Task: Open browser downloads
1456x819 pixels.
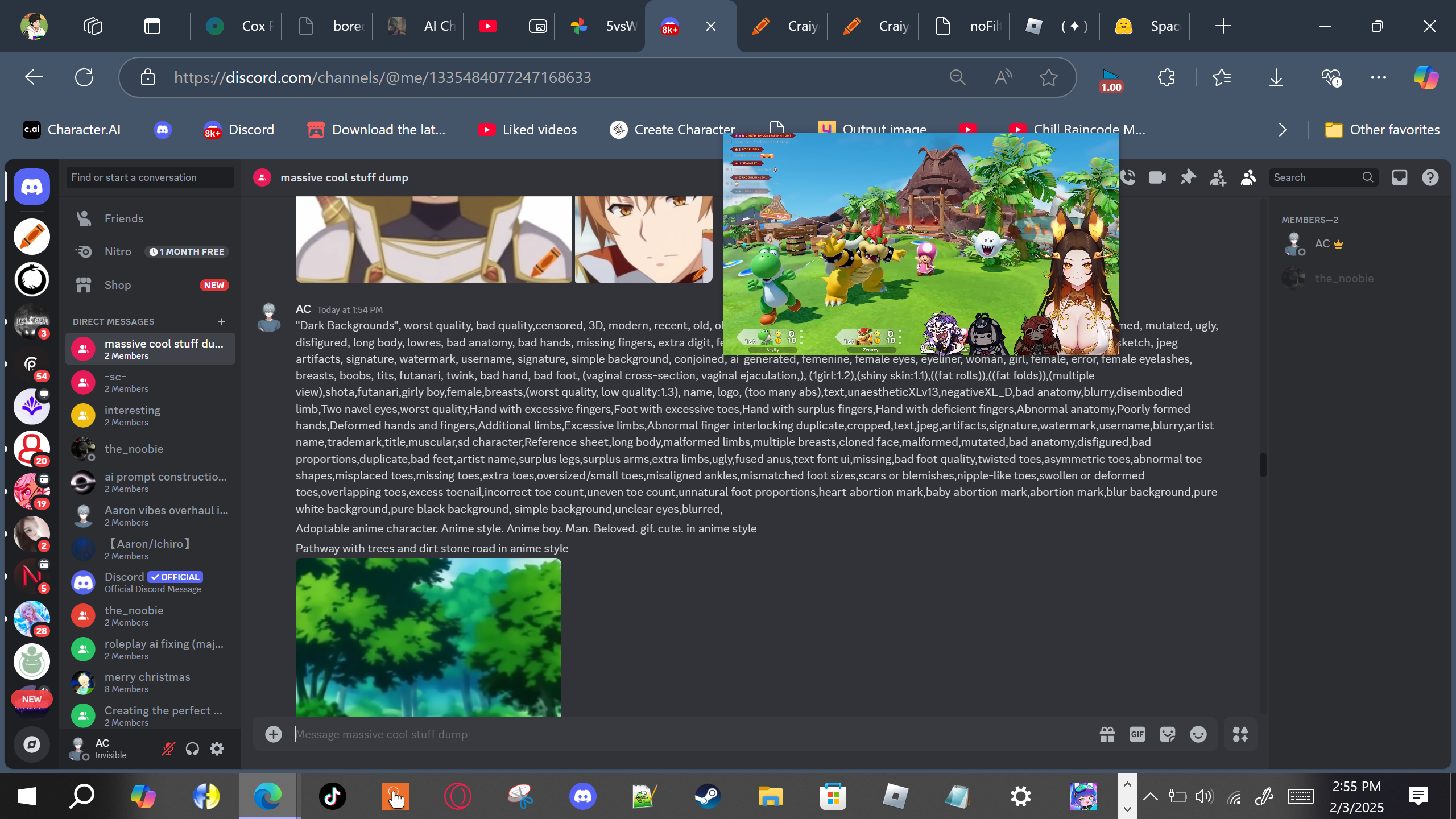Action: pyautogui.click(x=1276, y=77)
